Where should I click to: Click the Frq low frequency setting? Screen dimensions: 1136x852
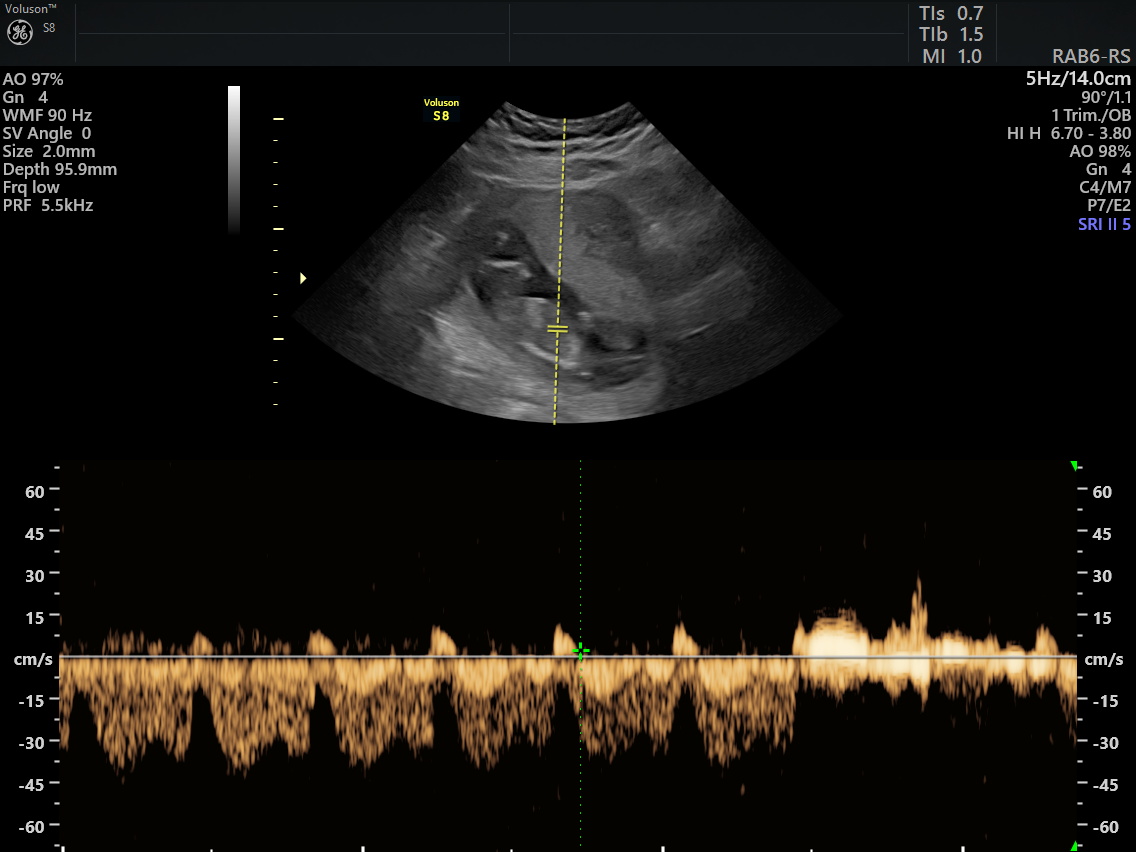point(31,188)
